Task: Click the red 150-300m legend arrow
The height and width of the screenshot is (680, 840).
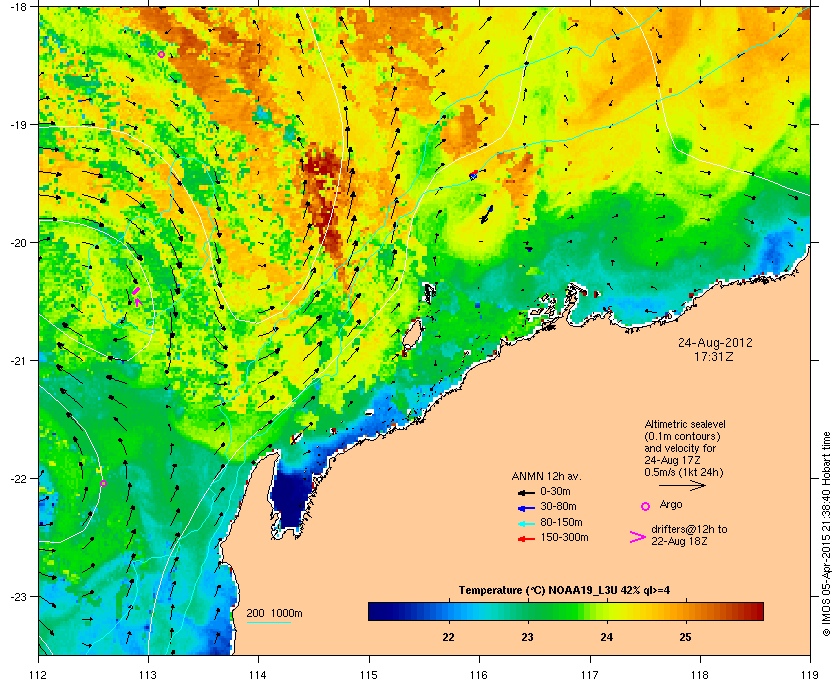Action: tap(527, 539)
